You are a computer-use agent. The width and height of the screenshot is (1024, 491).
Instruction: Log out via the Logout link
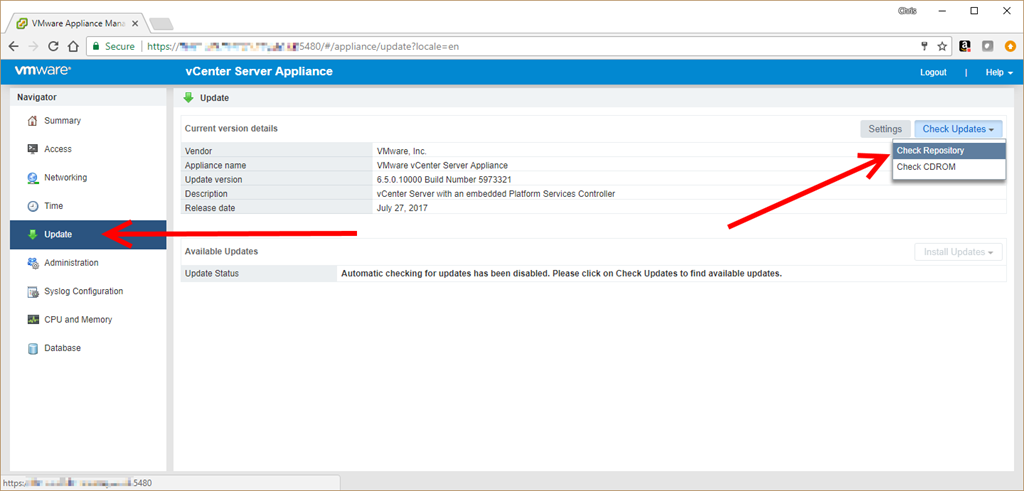coord(933,72)
